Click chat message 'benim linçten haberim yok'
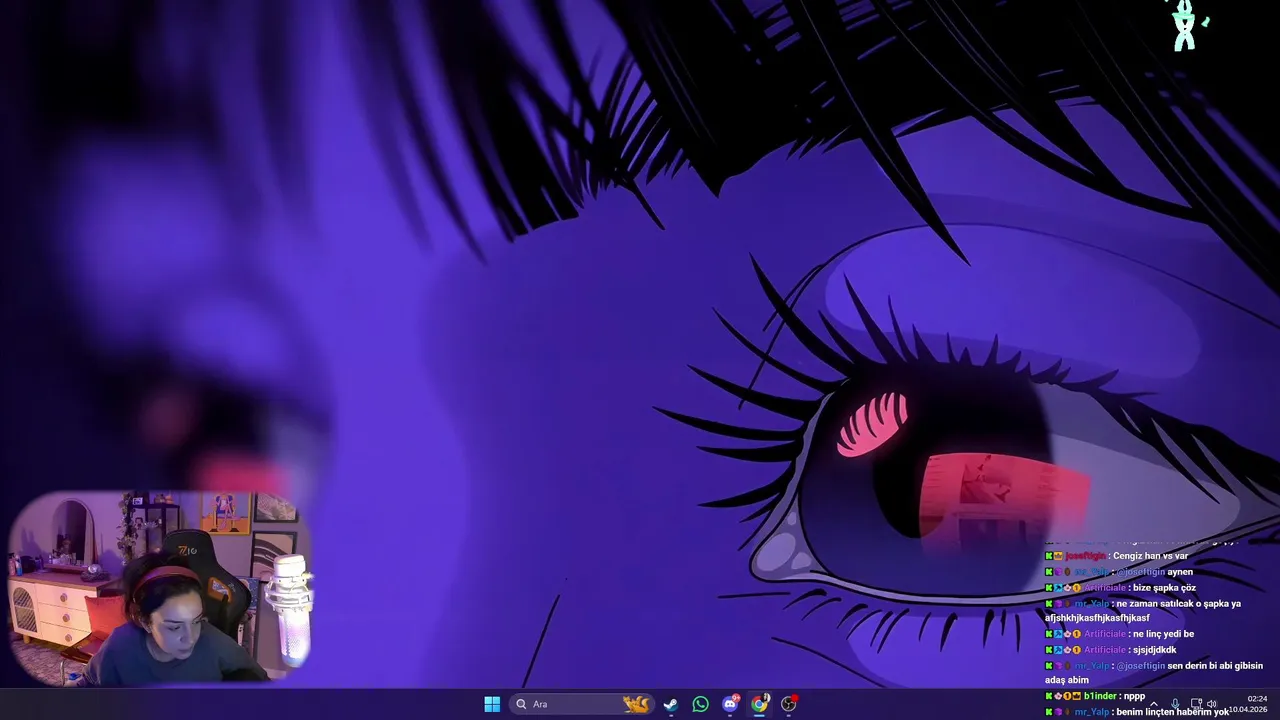This screenshot has height=720, width=1280. 1172,712
